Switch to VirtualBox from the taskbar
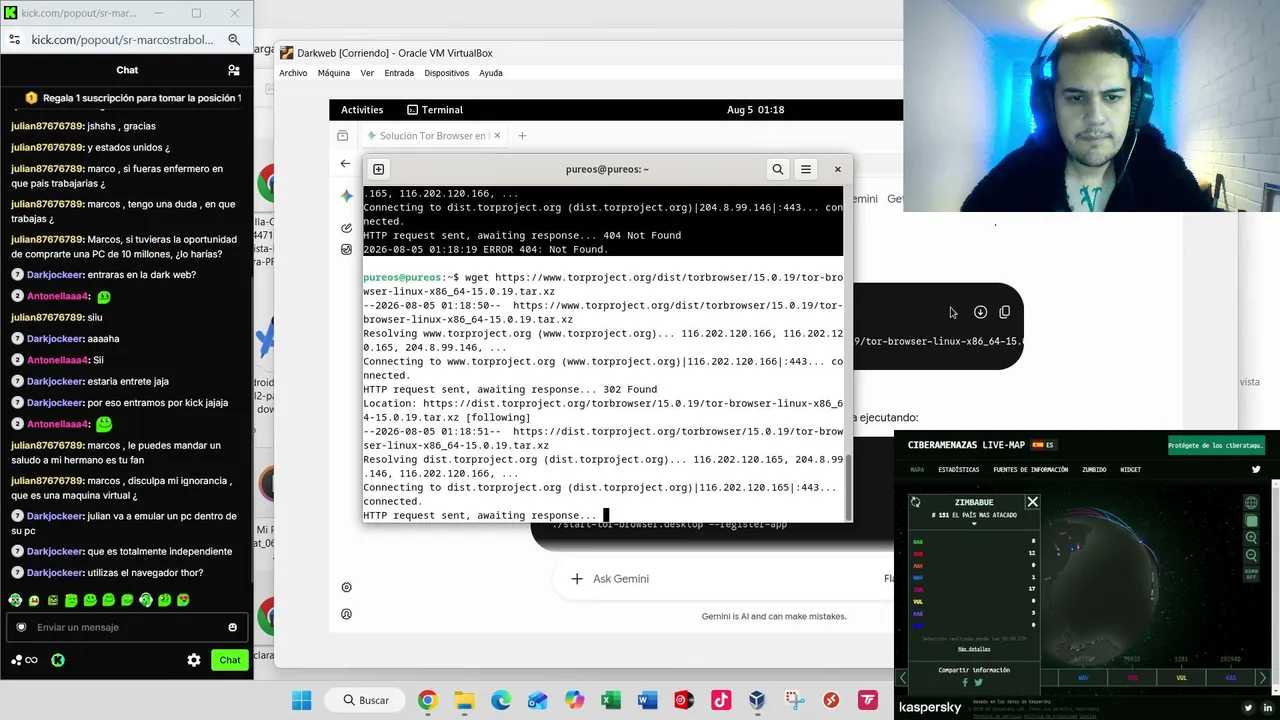 [758, 700]
